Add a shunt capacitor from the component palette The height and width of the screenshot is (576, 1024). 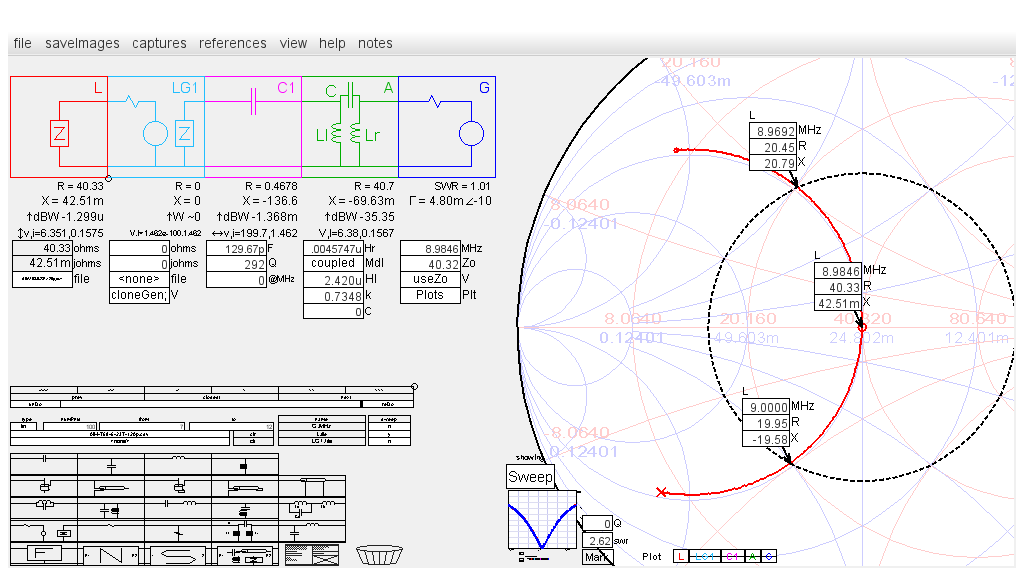[111, 465]
